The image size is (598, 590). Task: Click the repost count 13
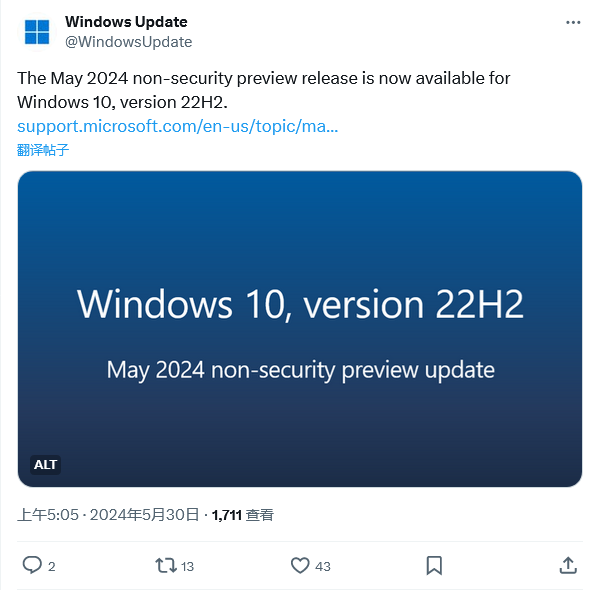(x=187, y=567)
